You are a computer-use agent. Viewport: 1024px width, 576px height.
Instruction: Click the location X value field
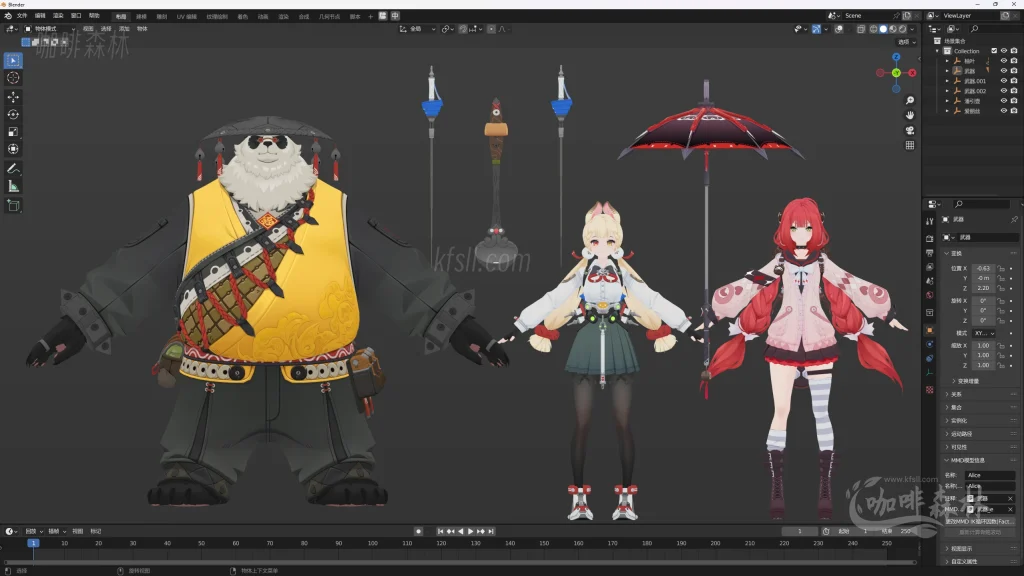(983, 268)
